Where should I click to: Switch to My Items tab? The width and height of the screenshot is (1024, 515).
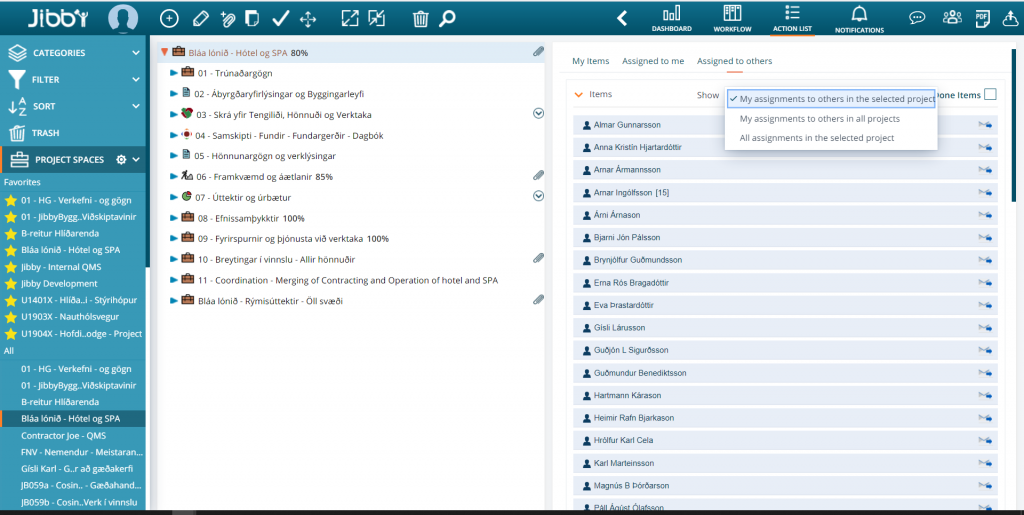pos(590,61)
